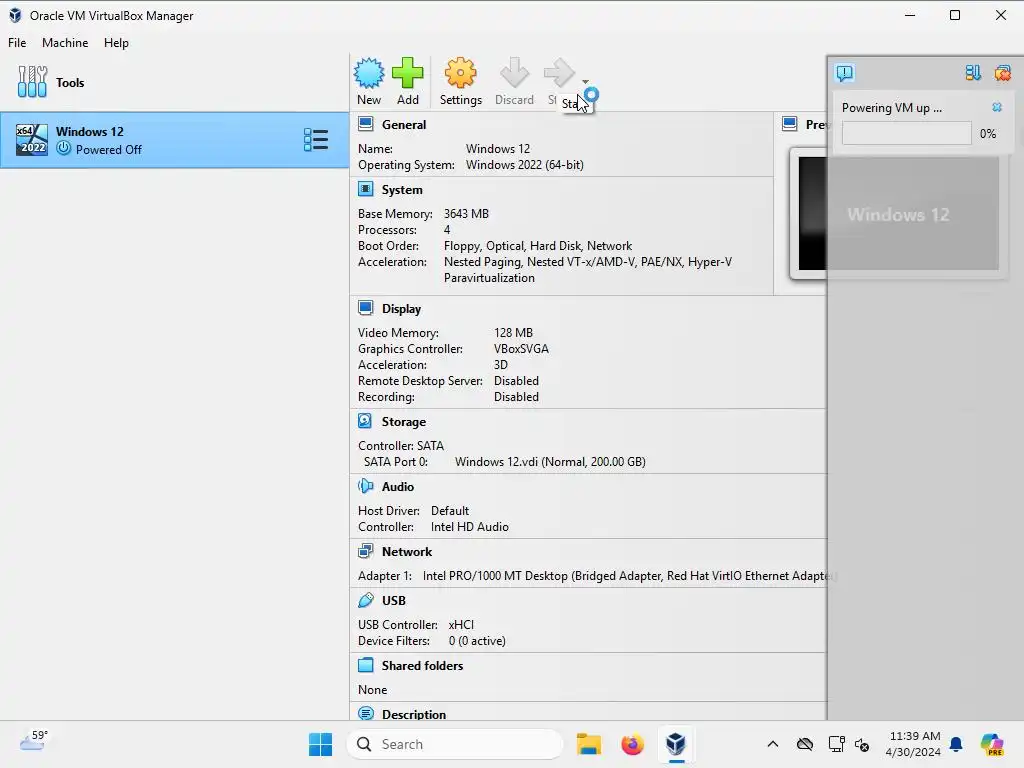Open the Machine menu

[x=65, y=42]
